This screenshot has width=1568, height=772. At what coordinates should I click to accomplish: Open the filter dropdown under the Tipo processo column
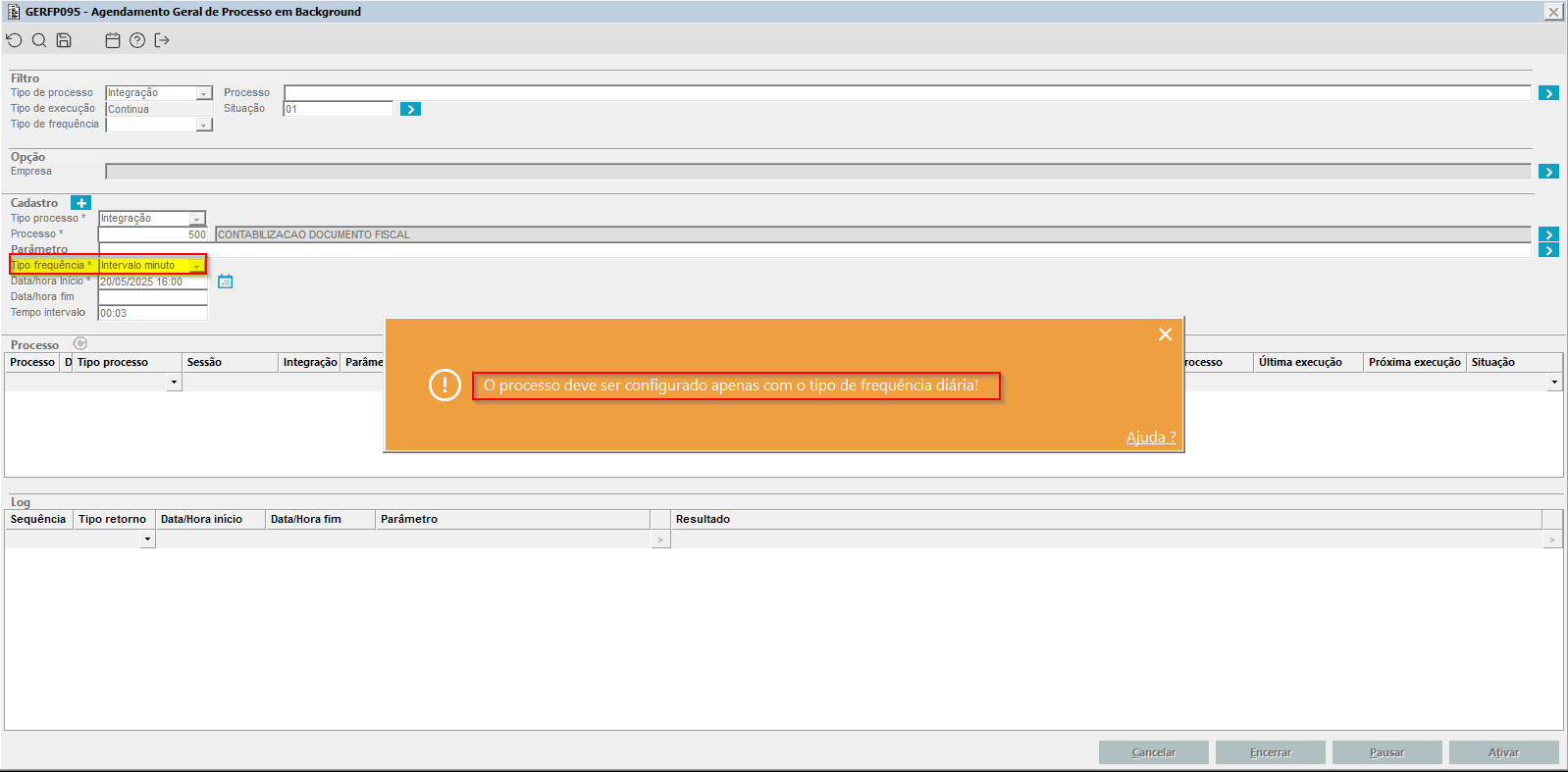(174, 383)
